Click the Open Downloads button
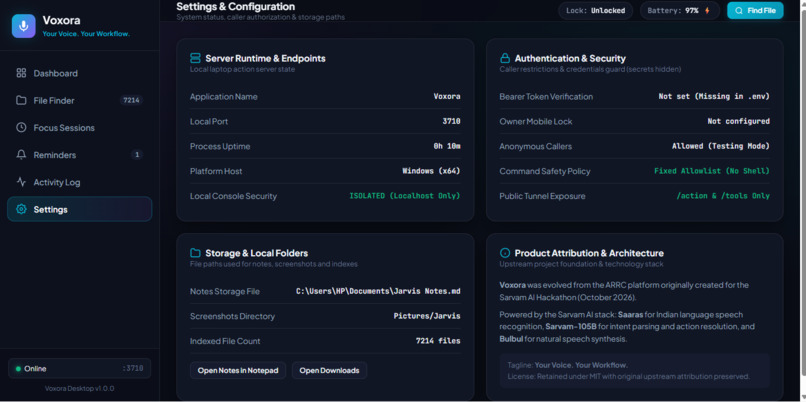Image resolution: width=806 pixels, height=402 pixels. coord(329,370)
